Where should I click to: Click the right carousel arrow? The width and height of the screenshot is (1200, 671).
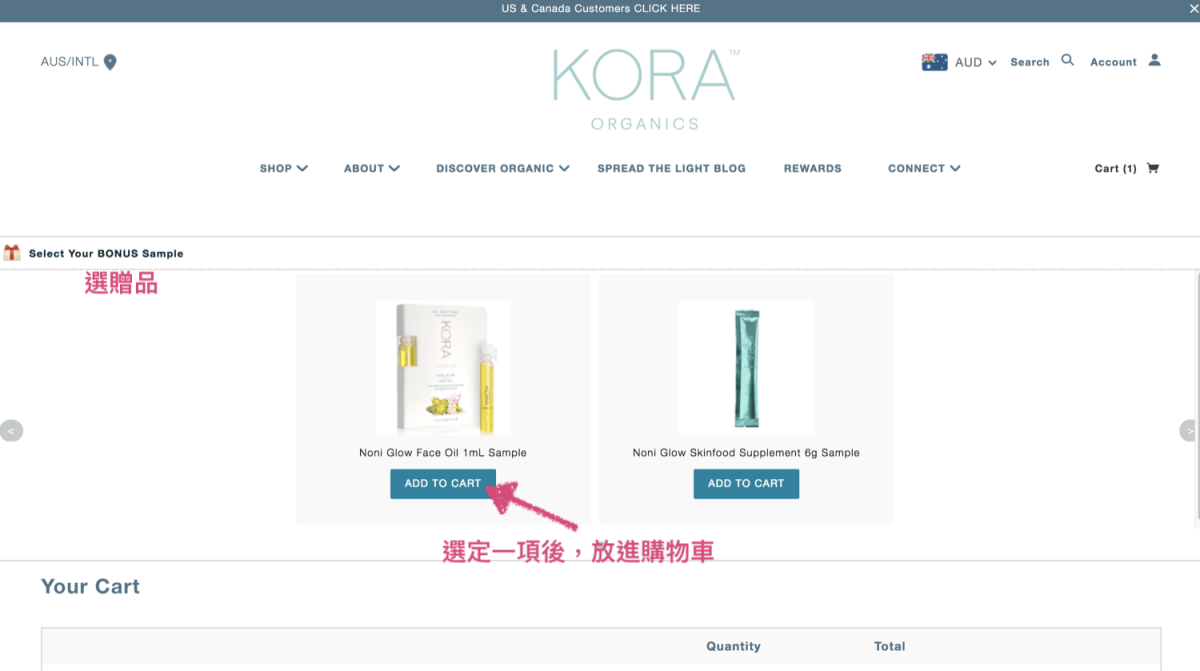(x=1189, y=430)
